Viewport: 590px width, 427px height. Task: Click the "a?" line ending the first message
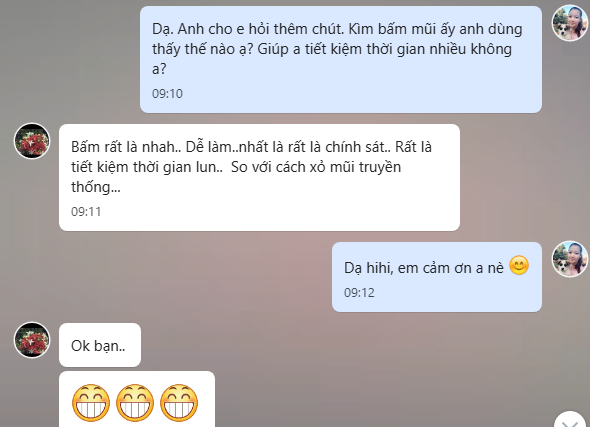(x=159, y=69)
